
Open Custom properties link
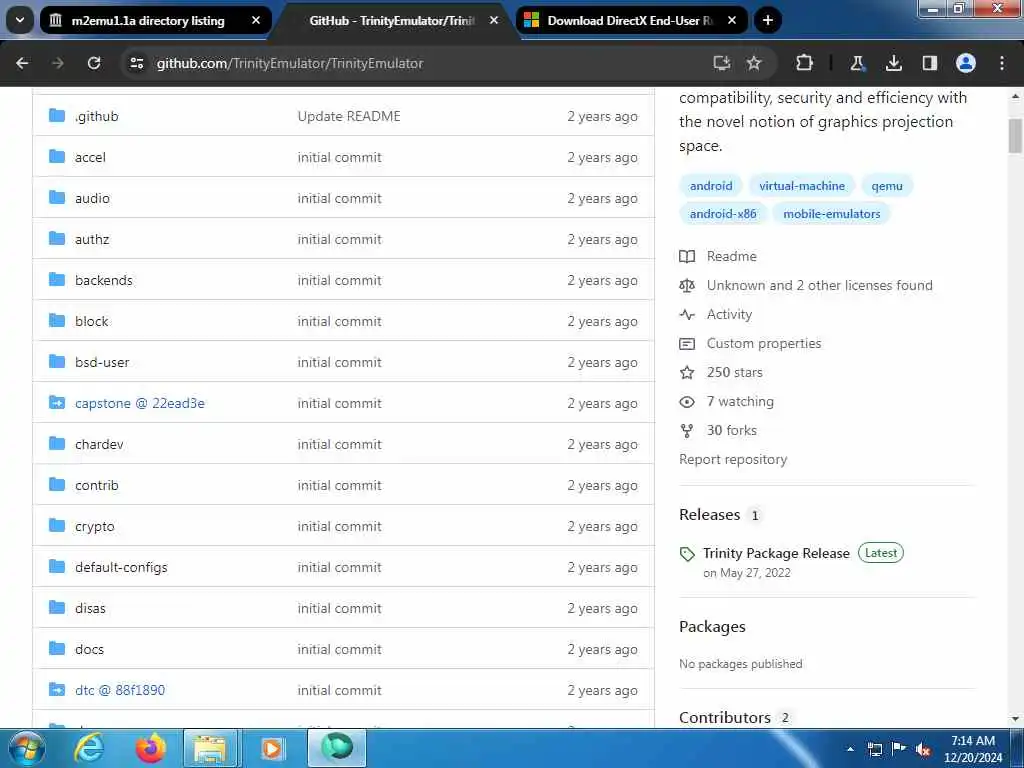(x=763, y=344)
